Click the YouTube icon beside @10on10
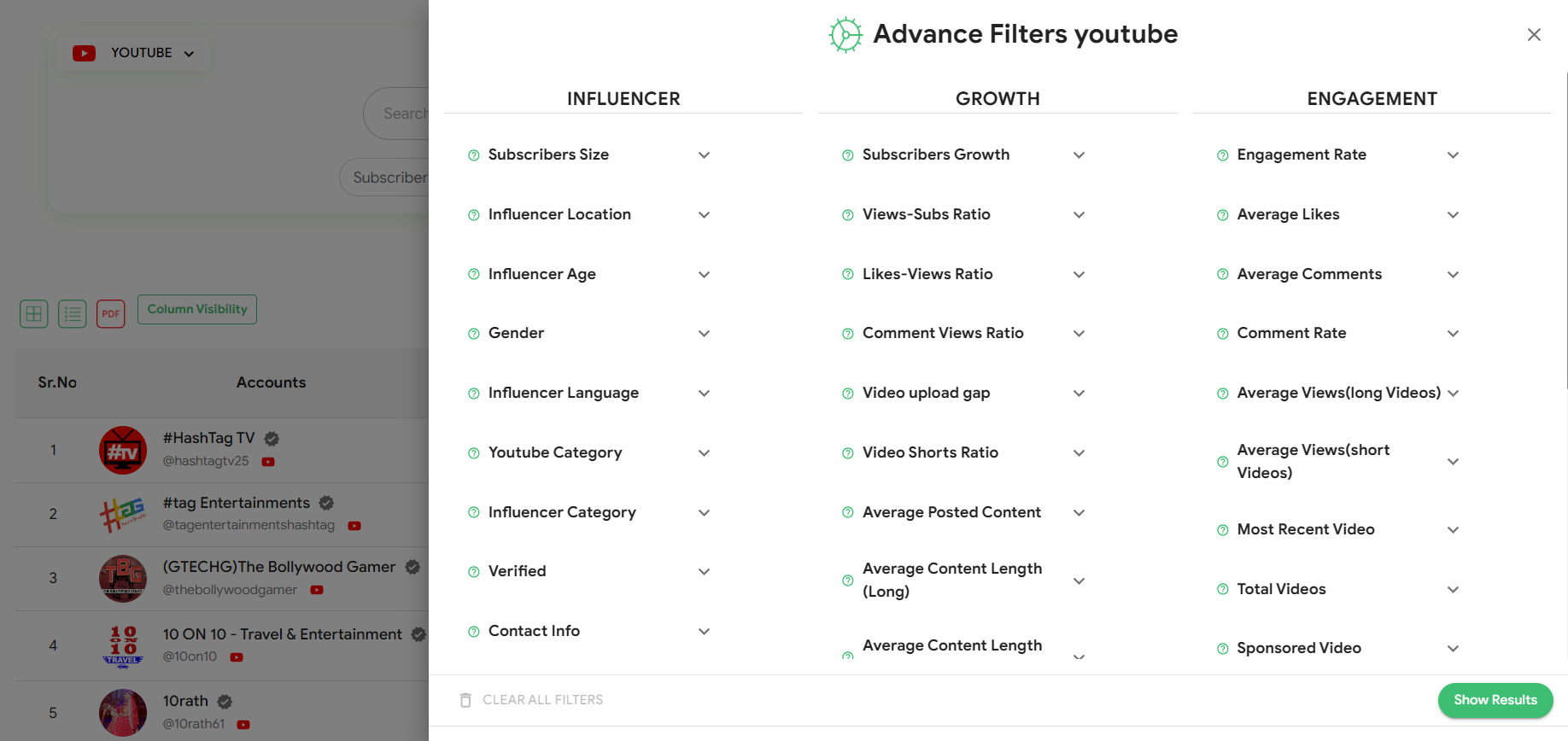 pos(237,657)
